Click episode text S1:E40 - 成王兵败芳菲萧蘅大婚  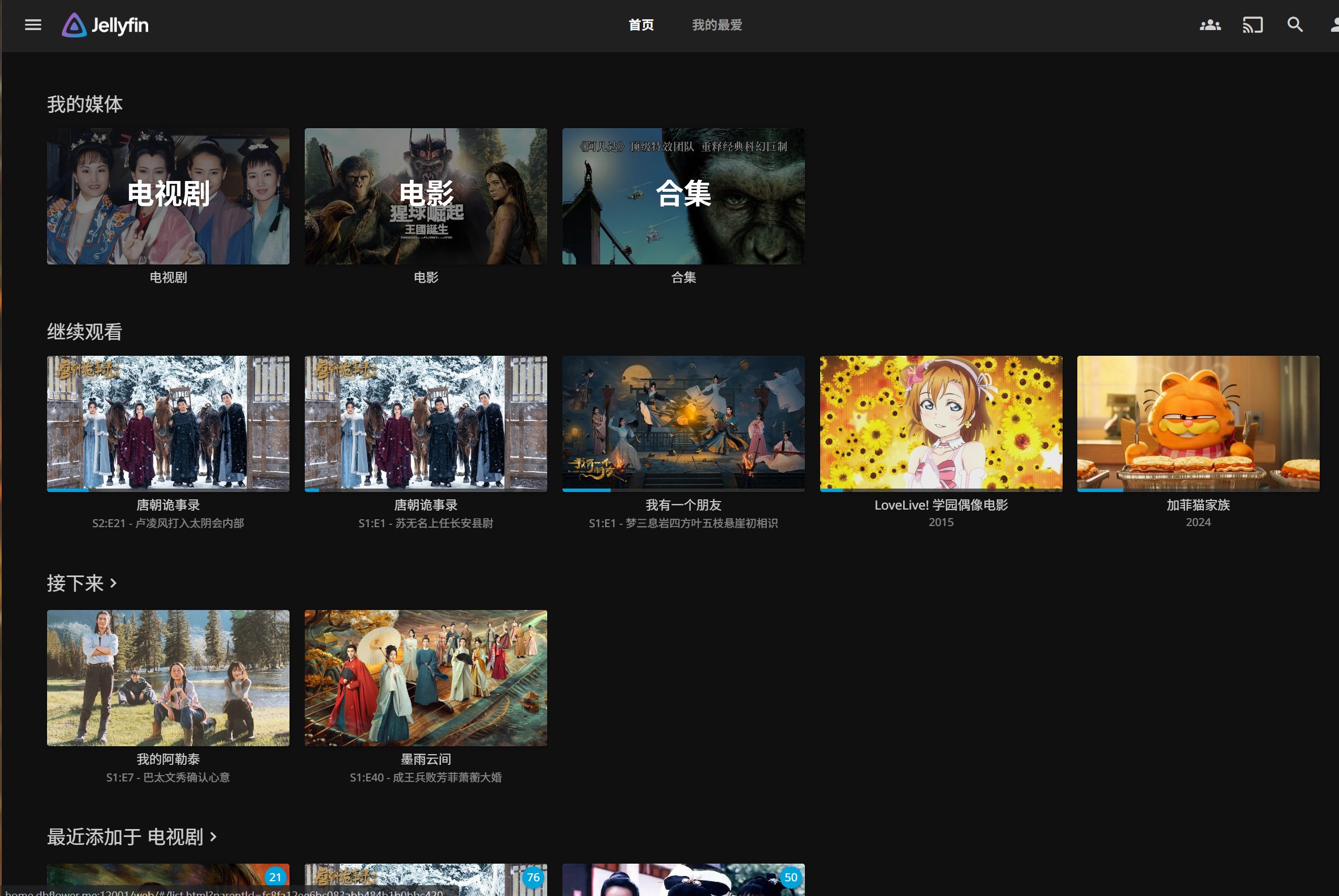[x=426, y=778]
